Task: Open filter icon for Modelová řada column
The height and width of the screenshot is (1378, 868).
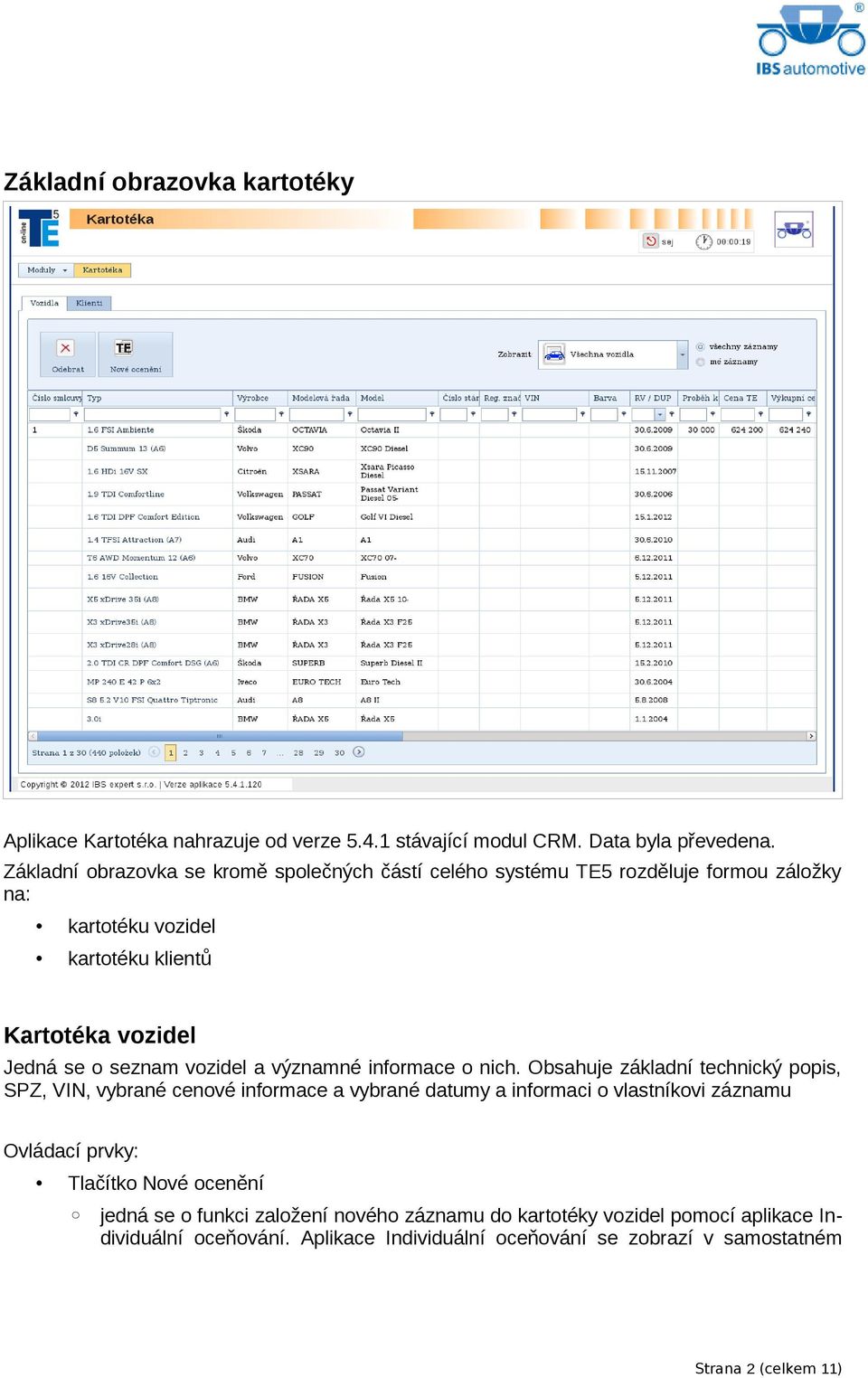Action: [x=350, y=414]
